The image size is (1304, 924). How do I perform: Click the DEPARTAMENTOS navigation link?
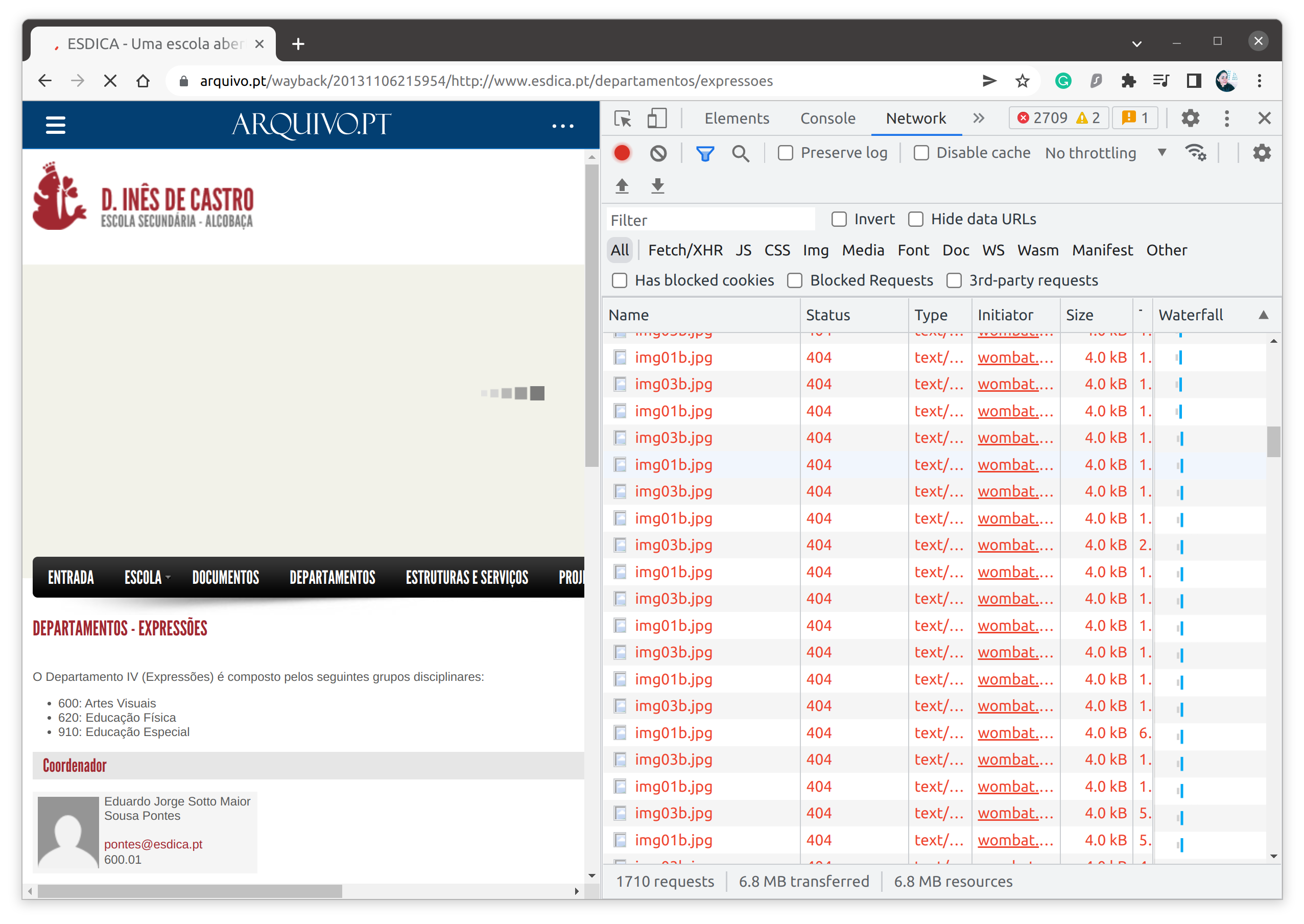[333, 578]
